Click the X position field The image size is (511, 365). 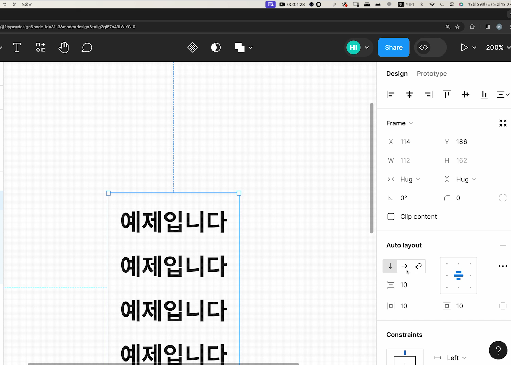[x=411, y=142]
